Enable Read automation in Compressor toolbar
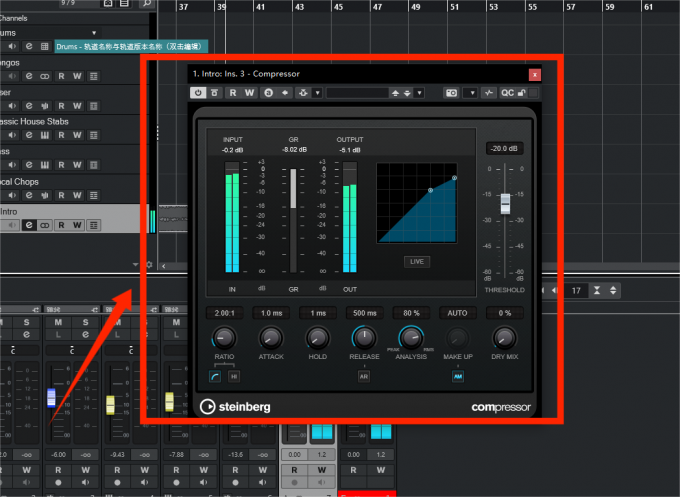The height and width of the screenshot is (497, 680). coord(233,93)
